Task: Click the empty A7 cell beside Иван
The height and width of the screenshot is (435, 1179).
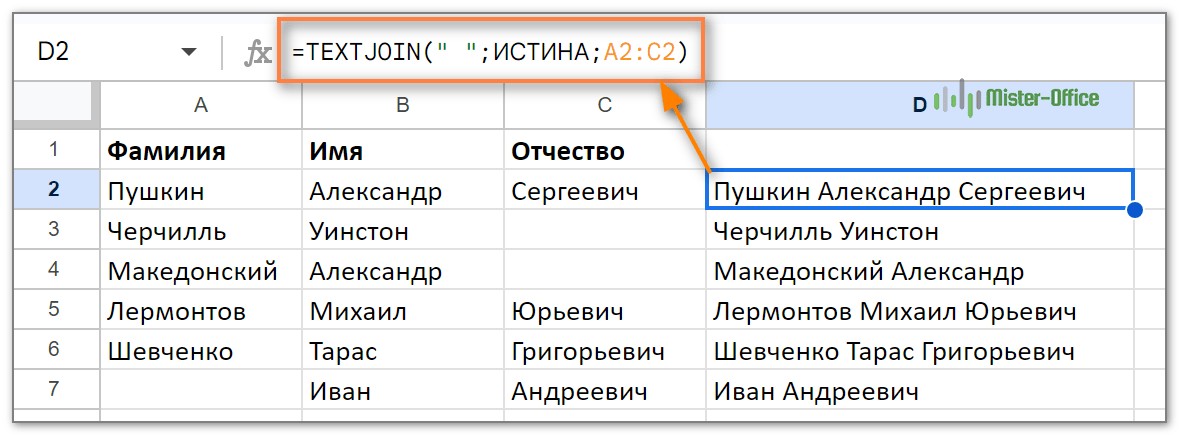Action: 201,390
